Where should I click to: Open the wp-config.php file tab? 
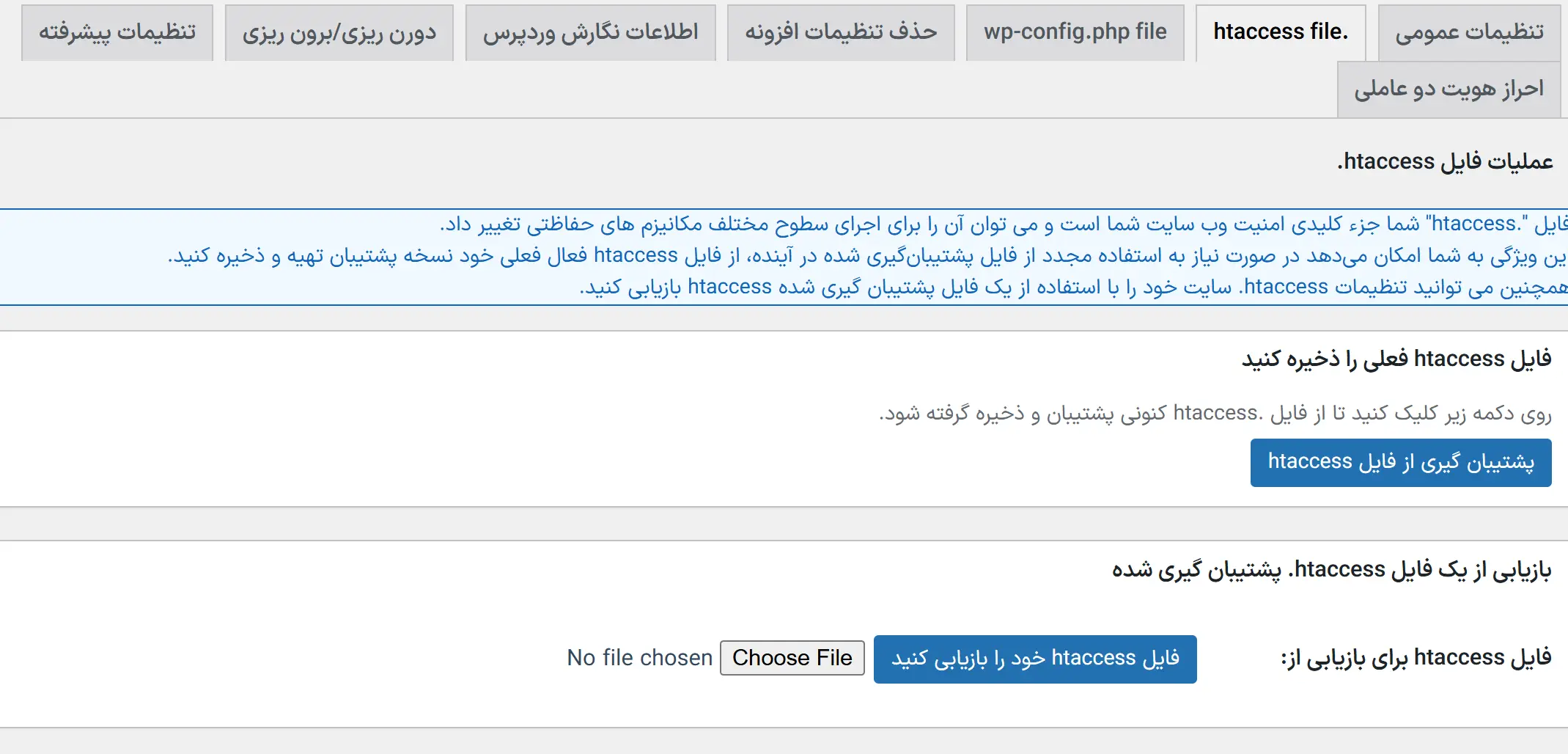pos(1075,32)
